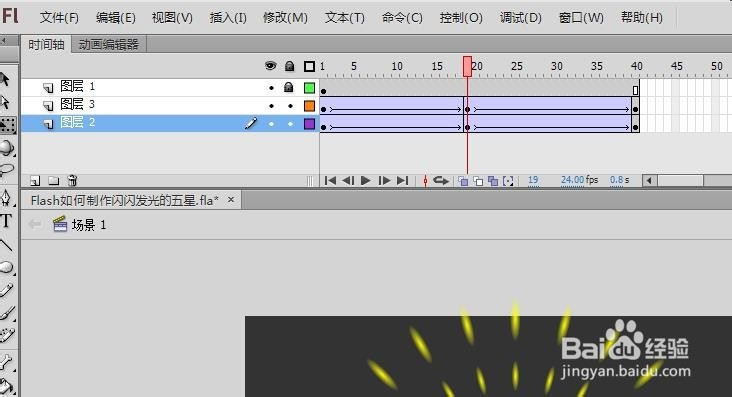Screen dimensions: 732x397
Task: Select the Deco tool
Action: coord(6,335)
